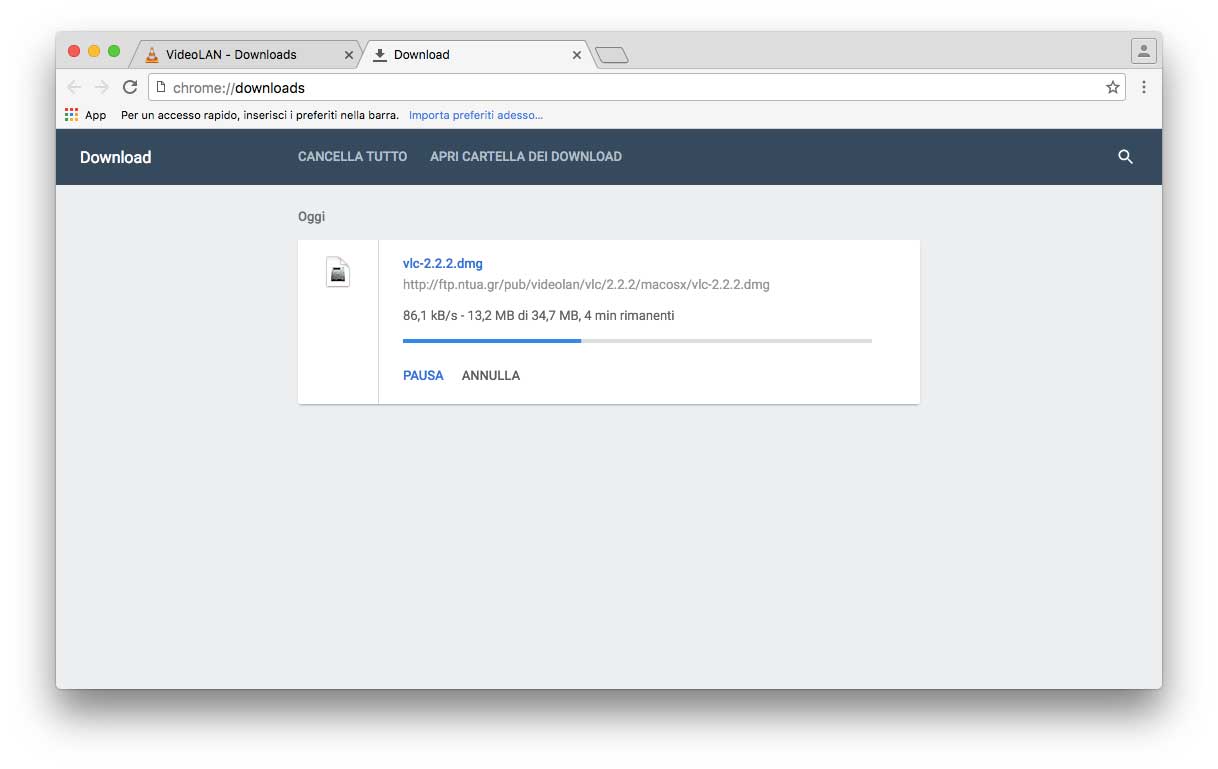
Task: Click 'Per un accesso rapido' bookmark hint
Action: [x=260, y=115]
